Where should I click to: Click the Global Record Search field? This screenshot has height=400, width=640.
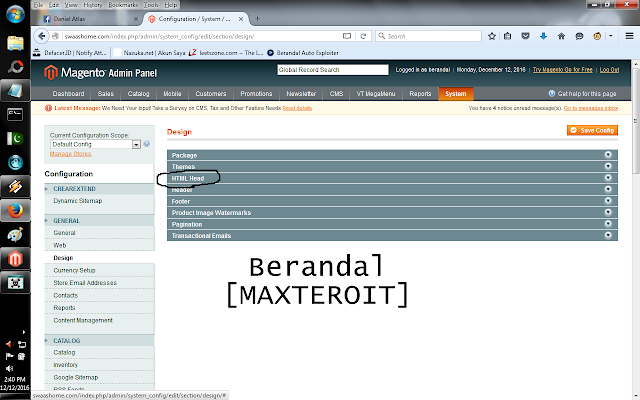[x=333, y=70]
